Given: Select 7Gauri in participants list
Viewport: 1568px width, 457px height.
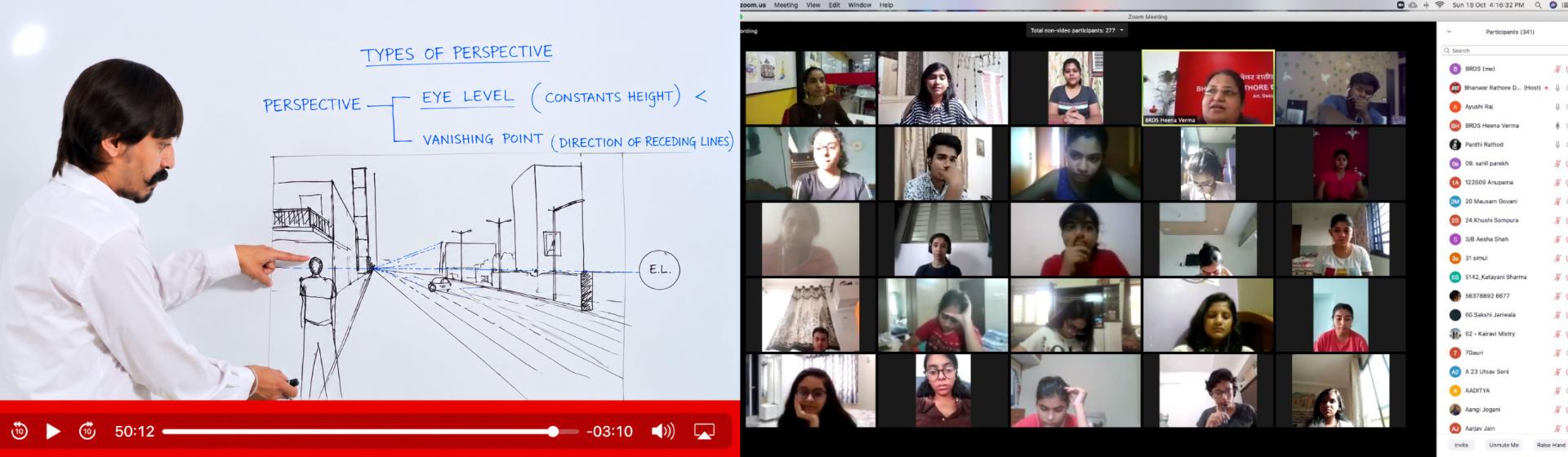Looking at the screenshot, I should point(1504,353).
